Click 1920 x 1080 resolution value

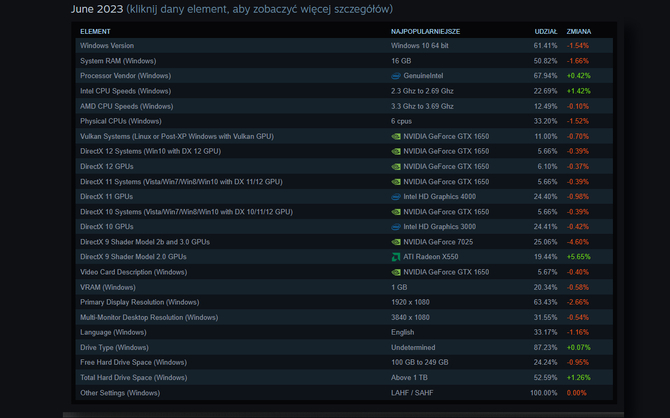click(x=410, y=302)
